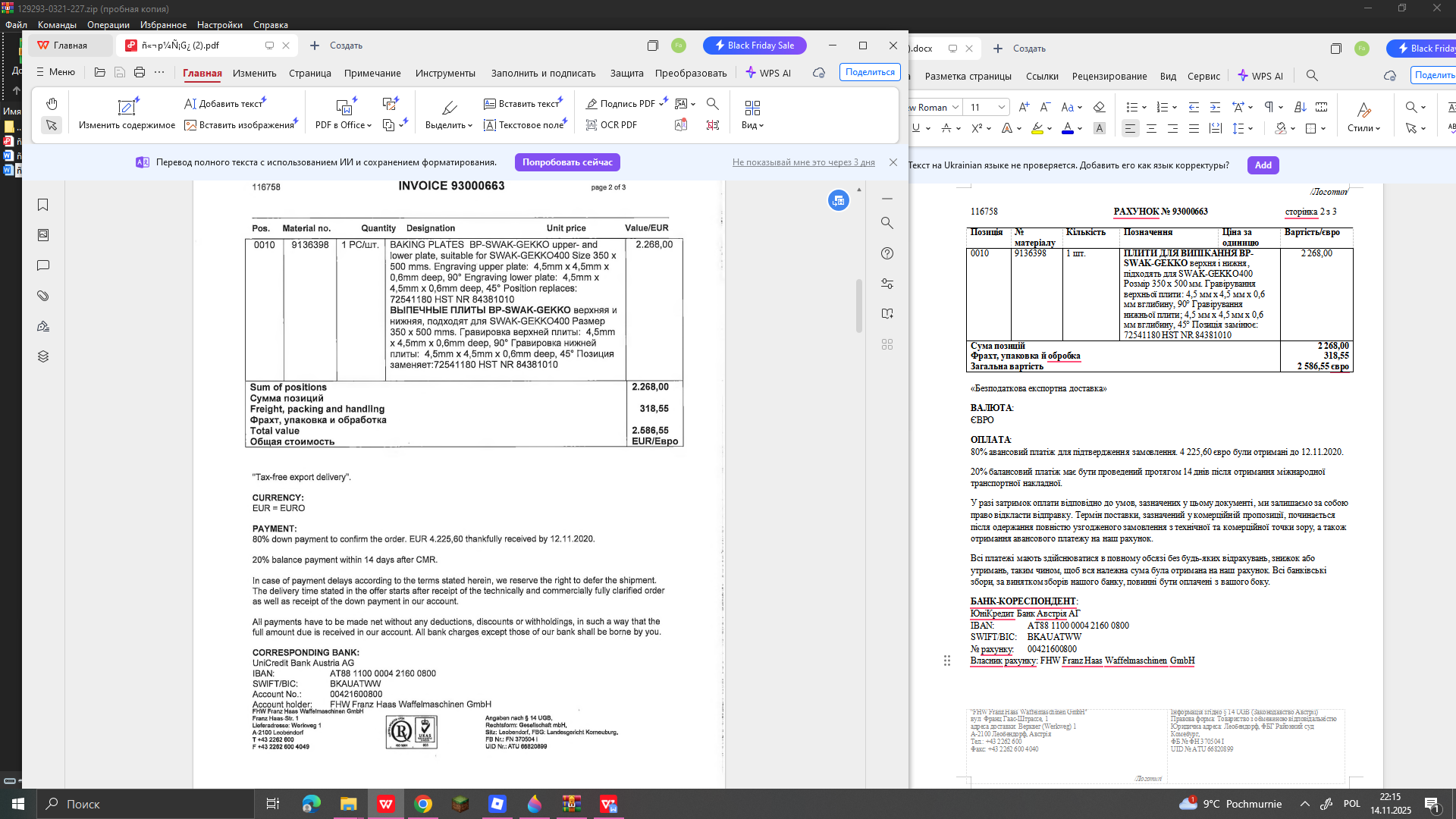Click the zoom magnifier in right PDF rail
This screenshot has width=1456, height=819.
point(887,223)
